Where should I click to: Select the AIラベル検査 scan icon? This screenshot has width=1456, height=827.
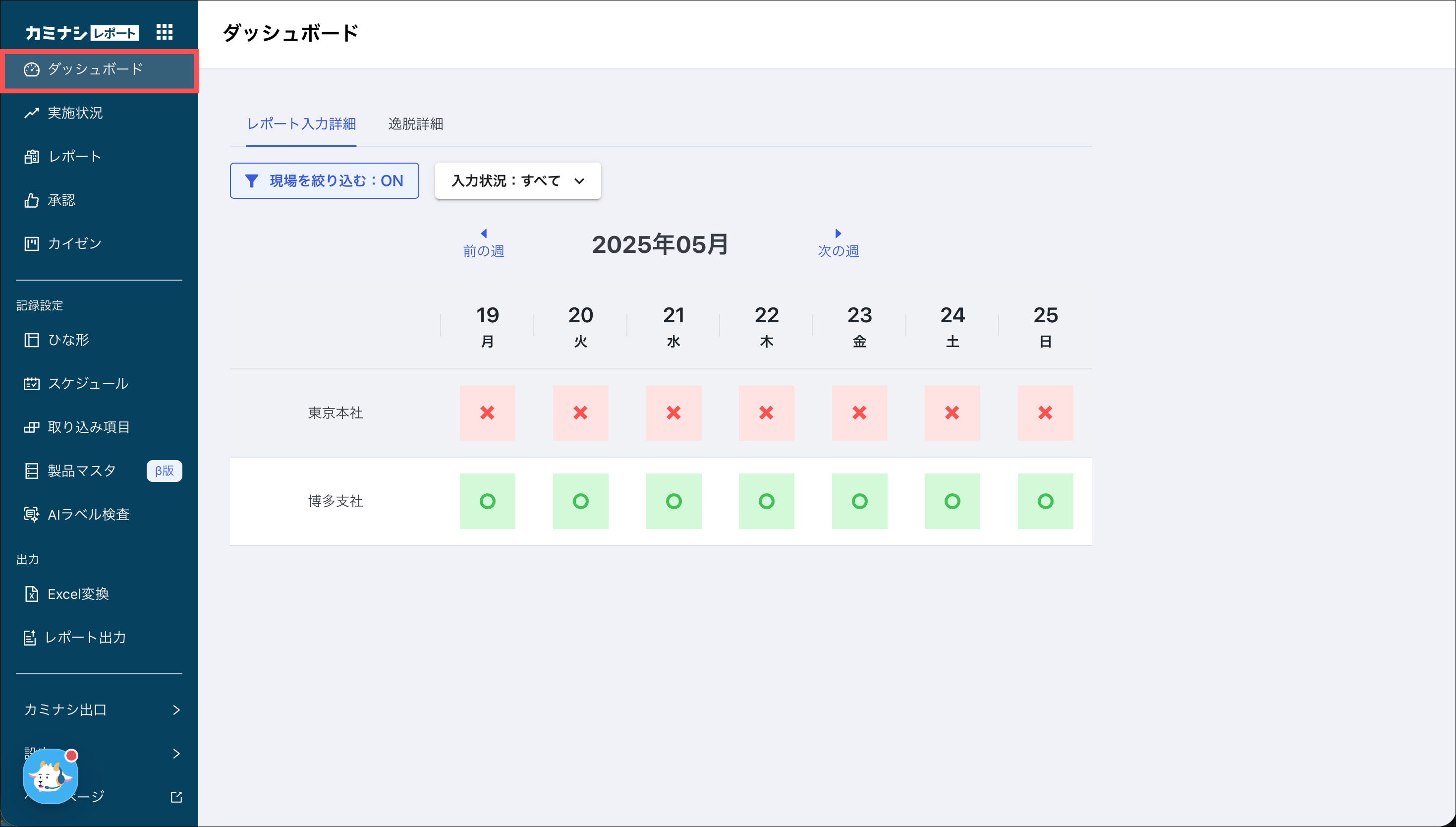click(x=31, y=514)
